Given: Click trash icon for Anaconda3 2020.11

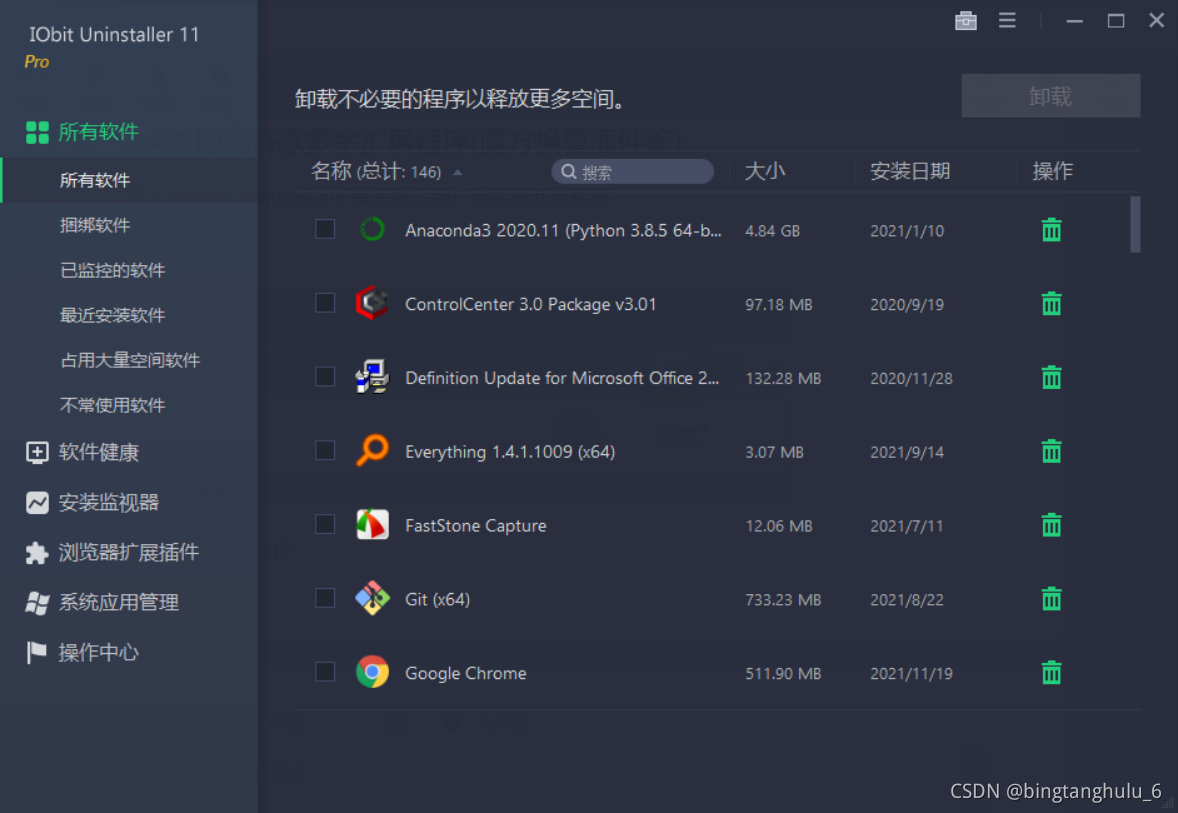Looking at the screenshot, I should click(x=1051, y=230).
